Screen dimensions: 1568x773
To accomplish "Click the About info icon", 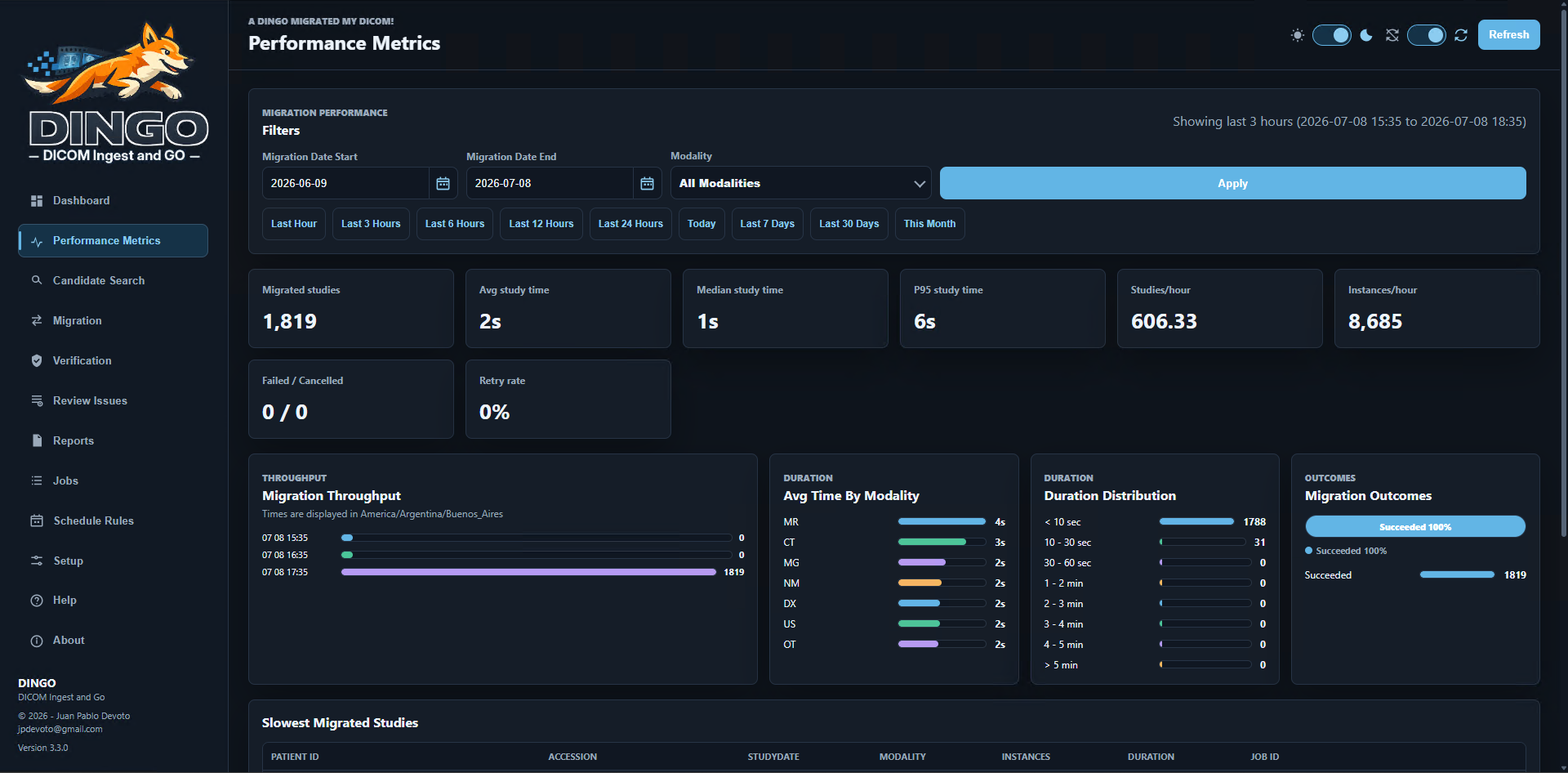I will [x=37, y=641].
